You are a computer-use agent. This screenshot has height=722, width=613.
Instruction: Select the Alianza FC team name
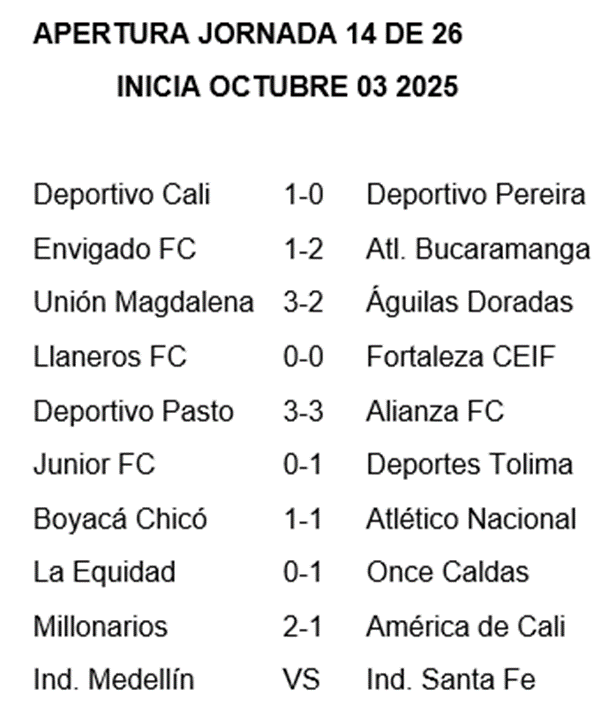pos(435,411)
